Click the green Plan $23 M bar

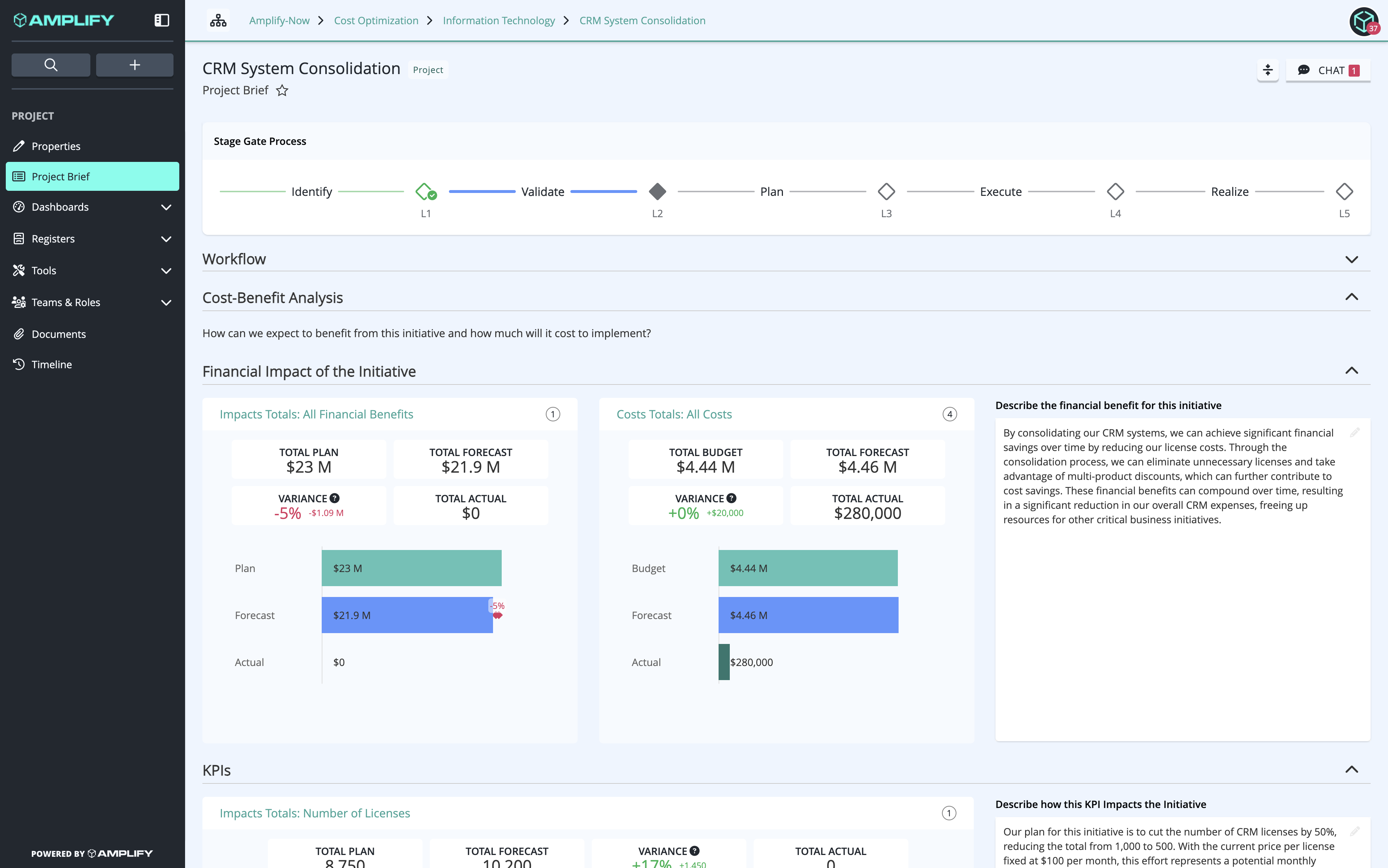[411, 568]
